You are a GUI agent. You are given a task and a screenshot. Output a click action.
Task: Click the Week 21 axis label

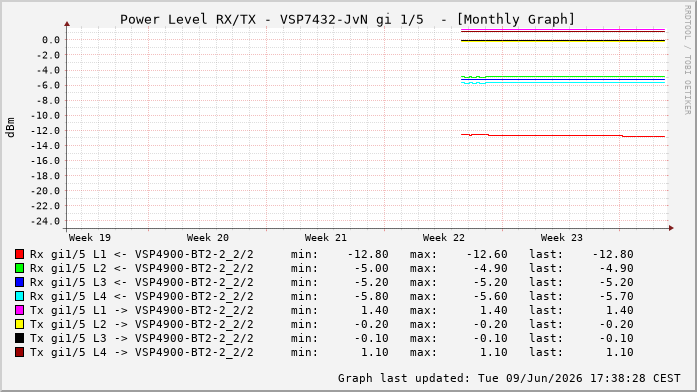[x=325, y=238]
